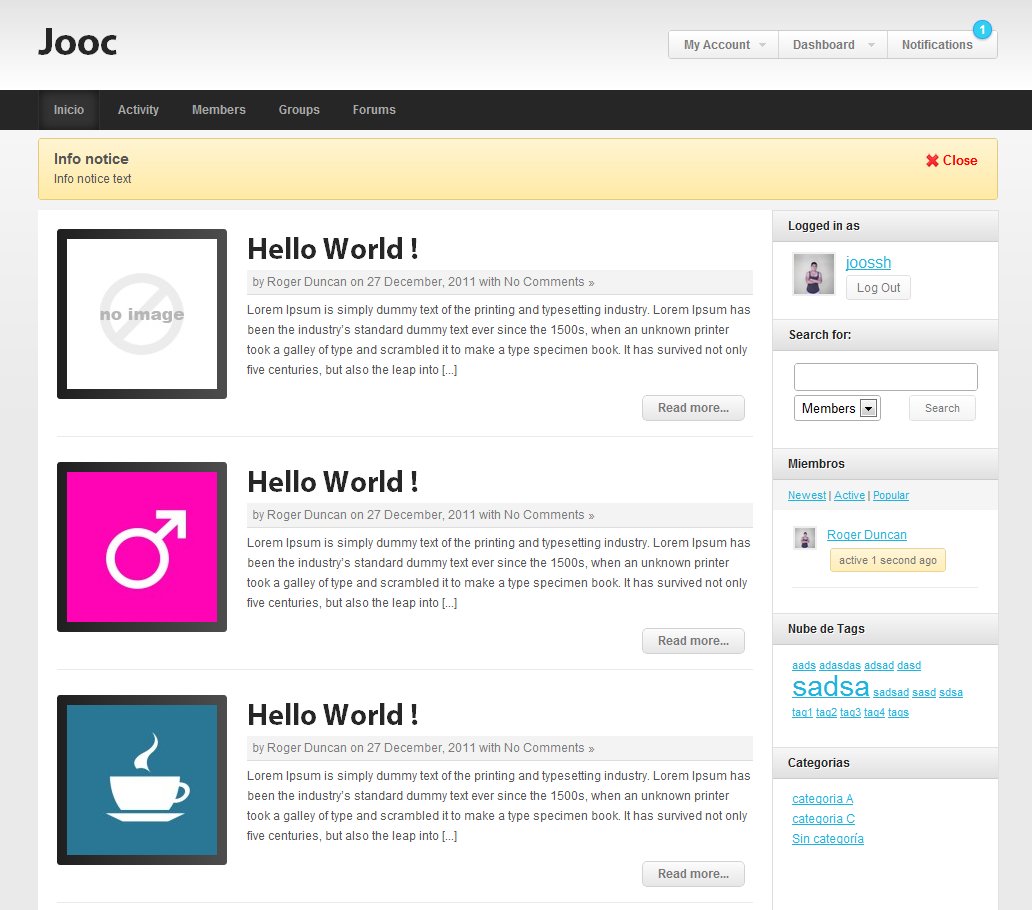Open the notifications count badge
This screenshot has height=910, width=1032.
pos(982,30)
